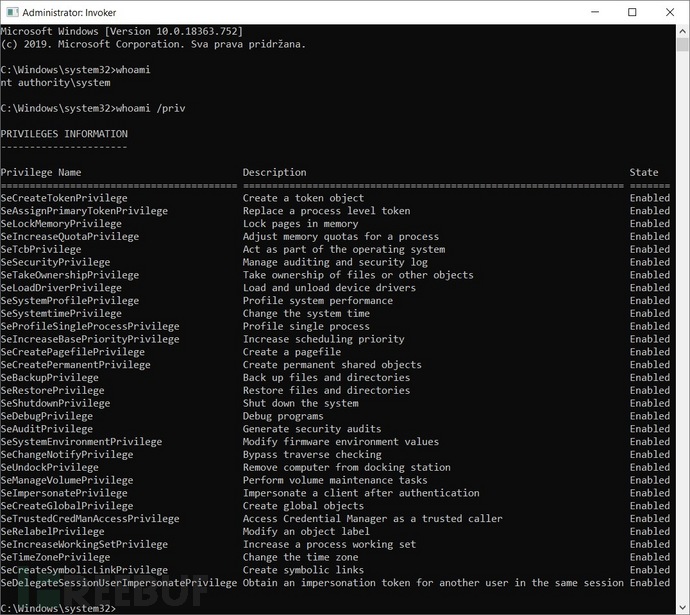Click the 'Administrator: Invoker' title text
Image resolution: width=690 pixels, height=615 pixels.
coord(69,13)
